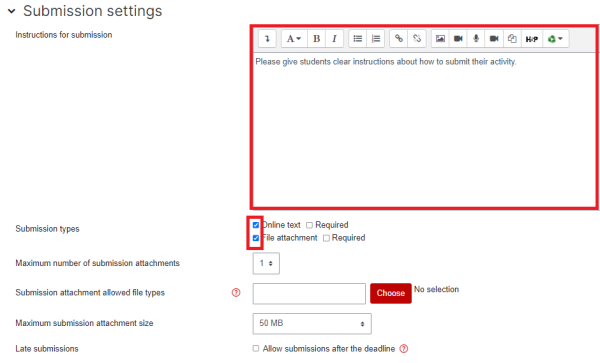This screenshot has width=600, height=363.
Task: Collapse the Submission settings section
Action: click(11, 11)
